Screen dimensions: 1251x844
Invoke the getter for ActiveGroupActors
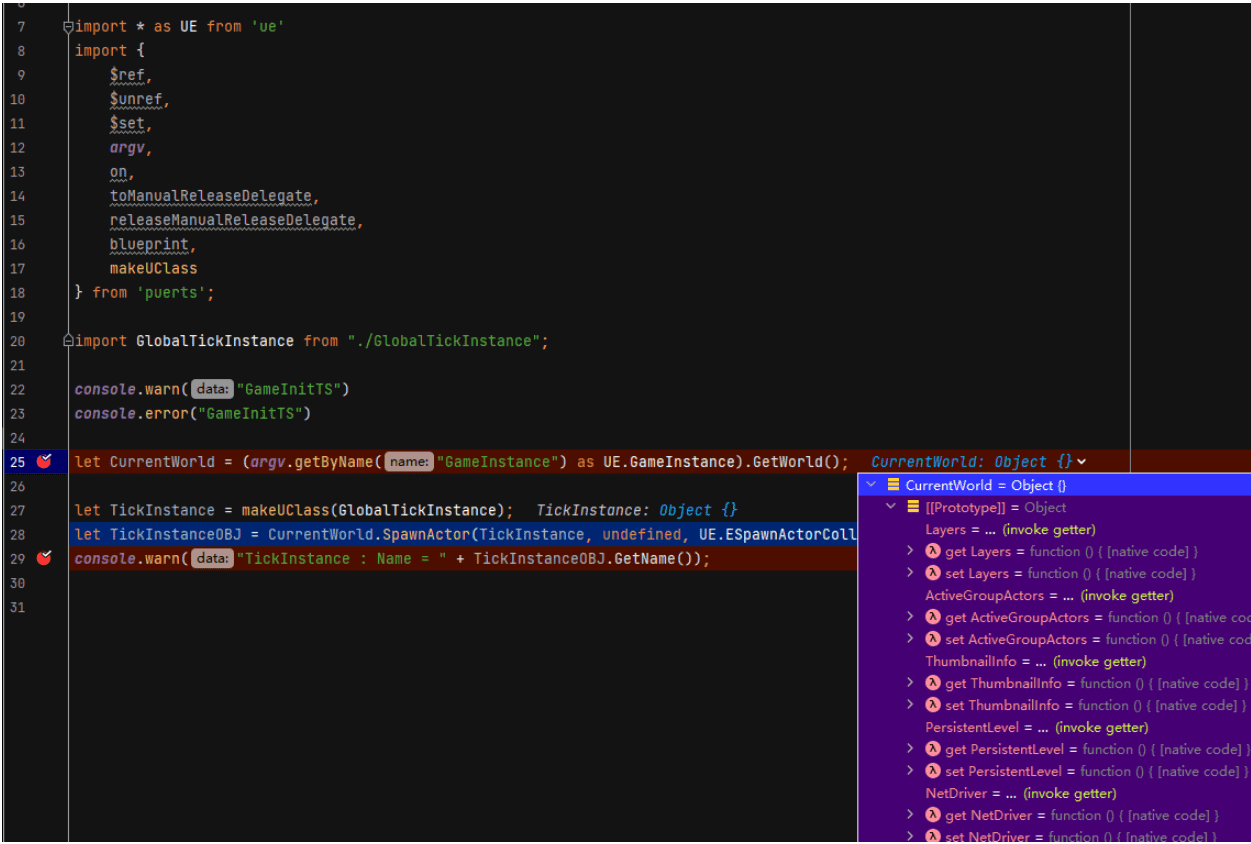coord(1127,595)
